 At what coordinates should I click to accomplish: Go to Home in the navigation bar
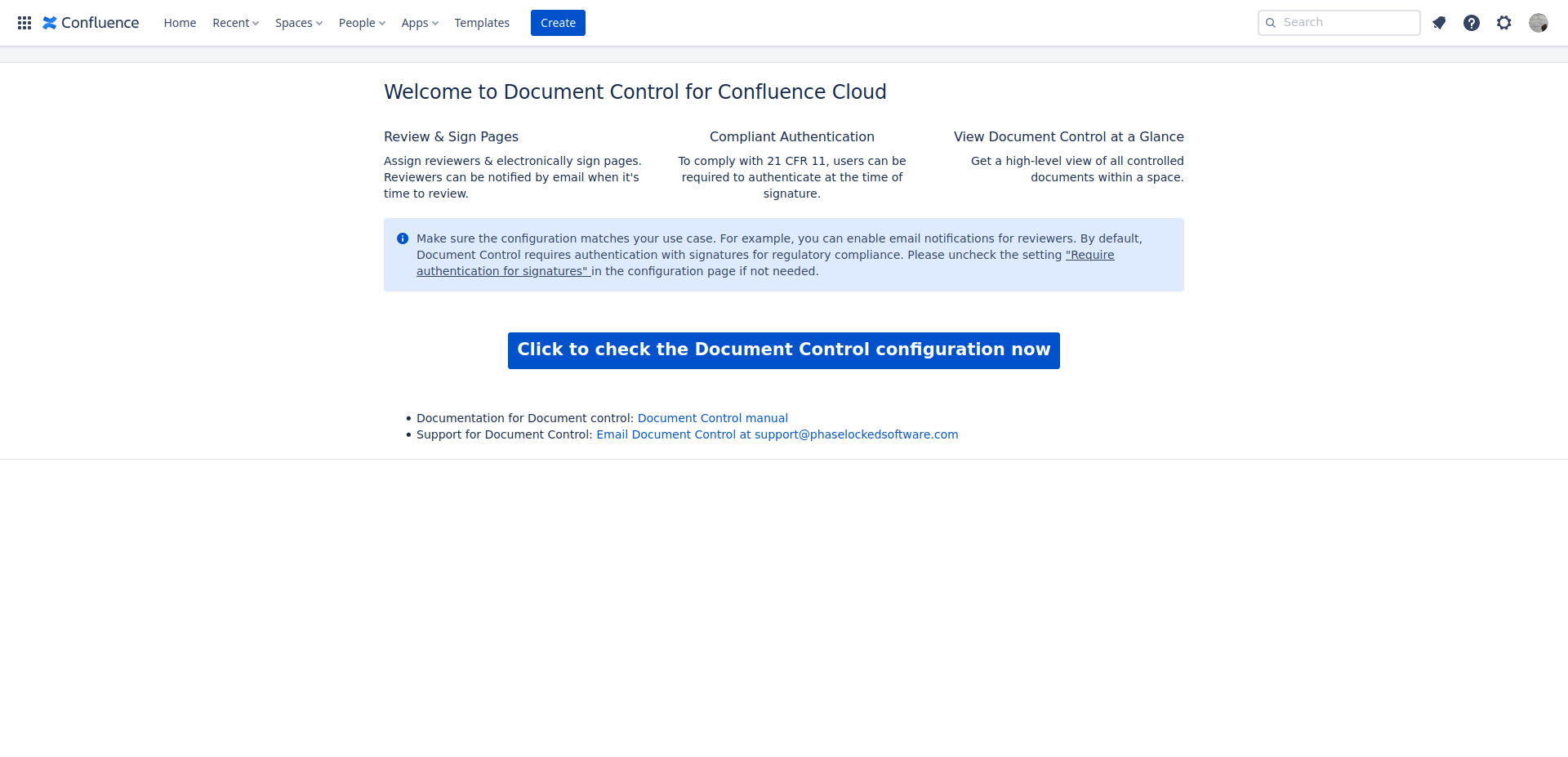coord(180,23)
